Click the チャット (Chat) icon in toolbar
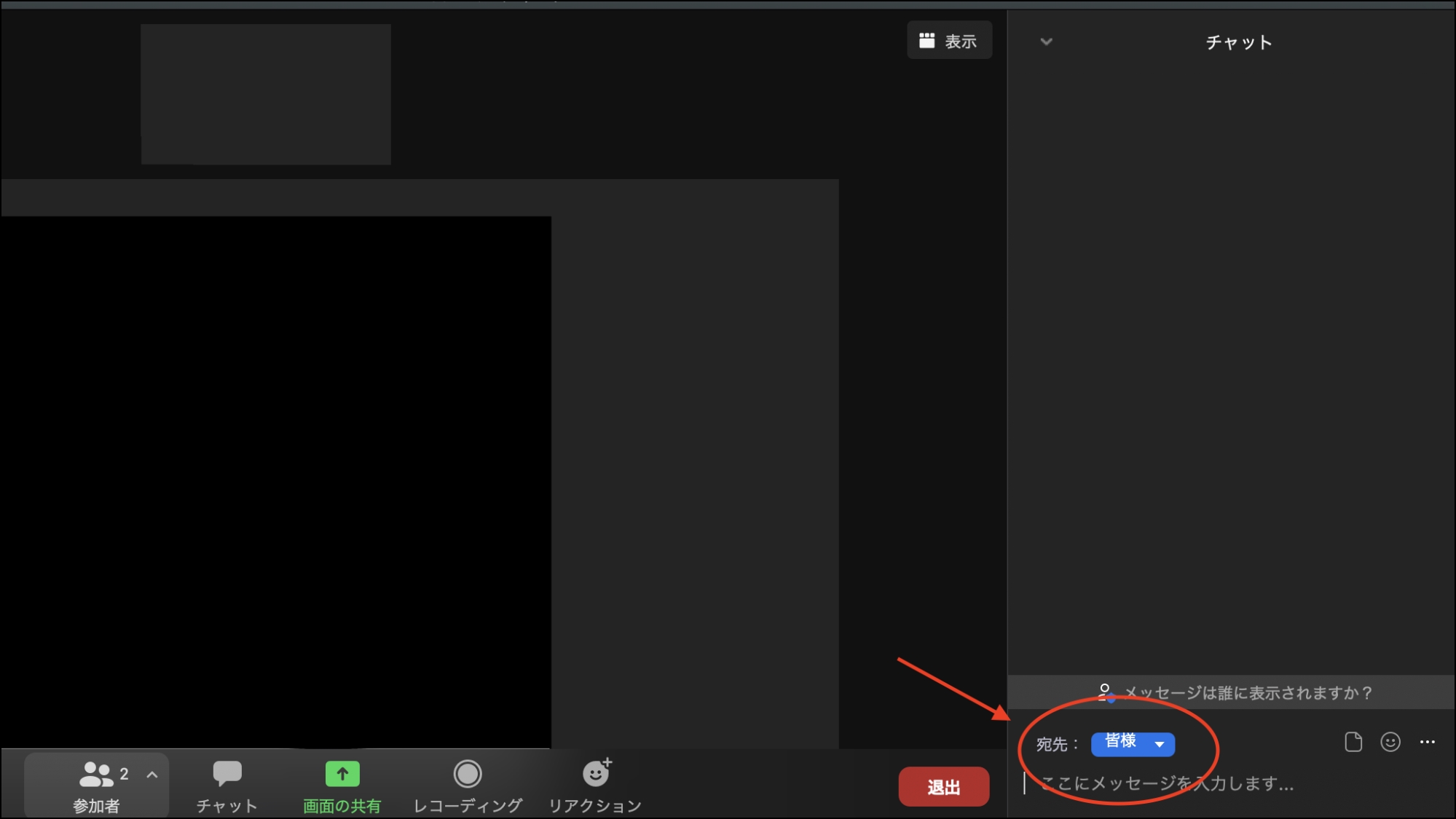 click(x=227, y=774)
